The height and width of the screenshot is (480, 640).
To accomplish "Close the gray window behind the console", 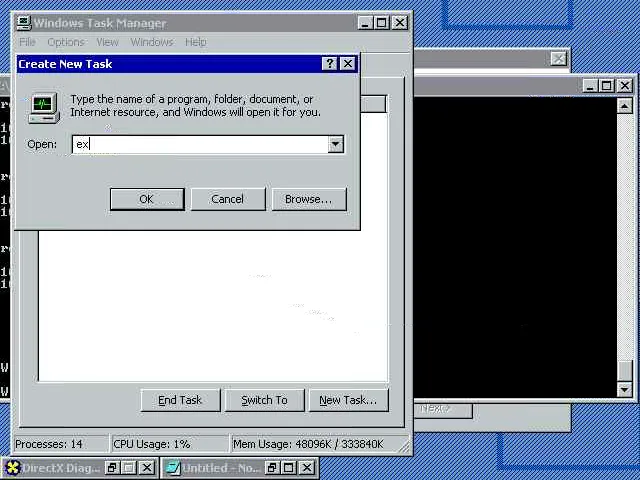I will coord(558,59).
